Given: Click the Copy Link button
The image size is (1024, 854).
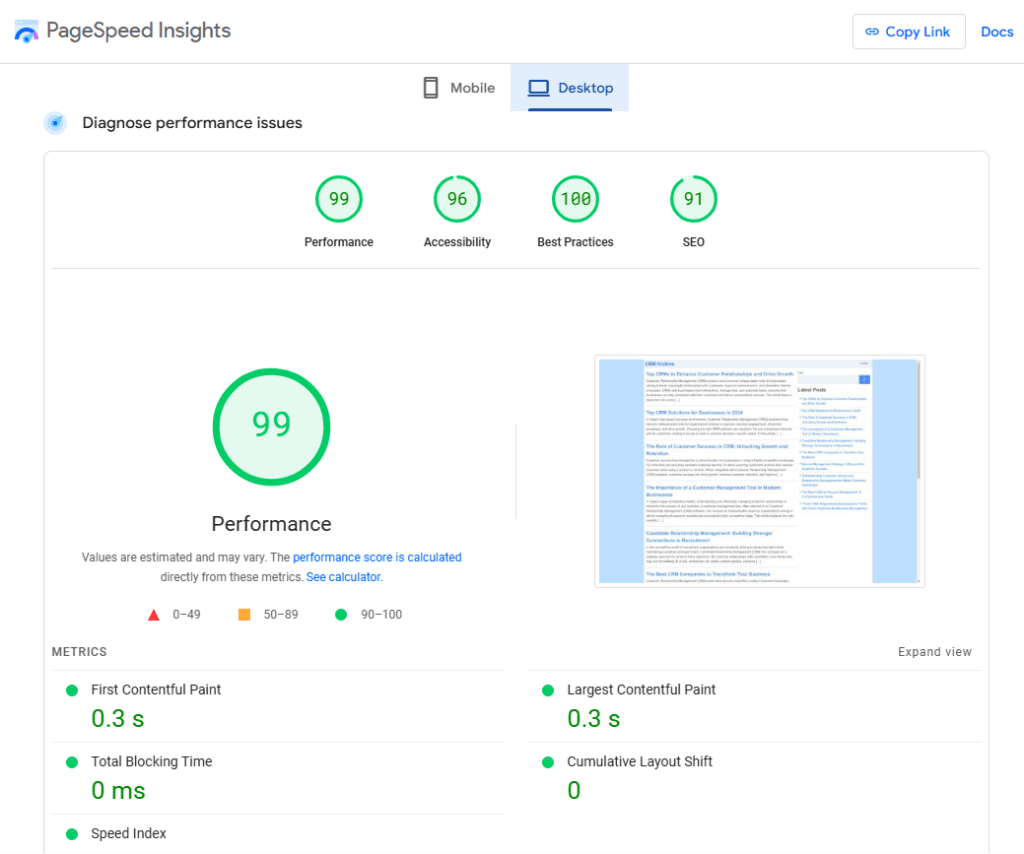Looking at the screenshot, I should pyautogui.click(x=908, y=31).
